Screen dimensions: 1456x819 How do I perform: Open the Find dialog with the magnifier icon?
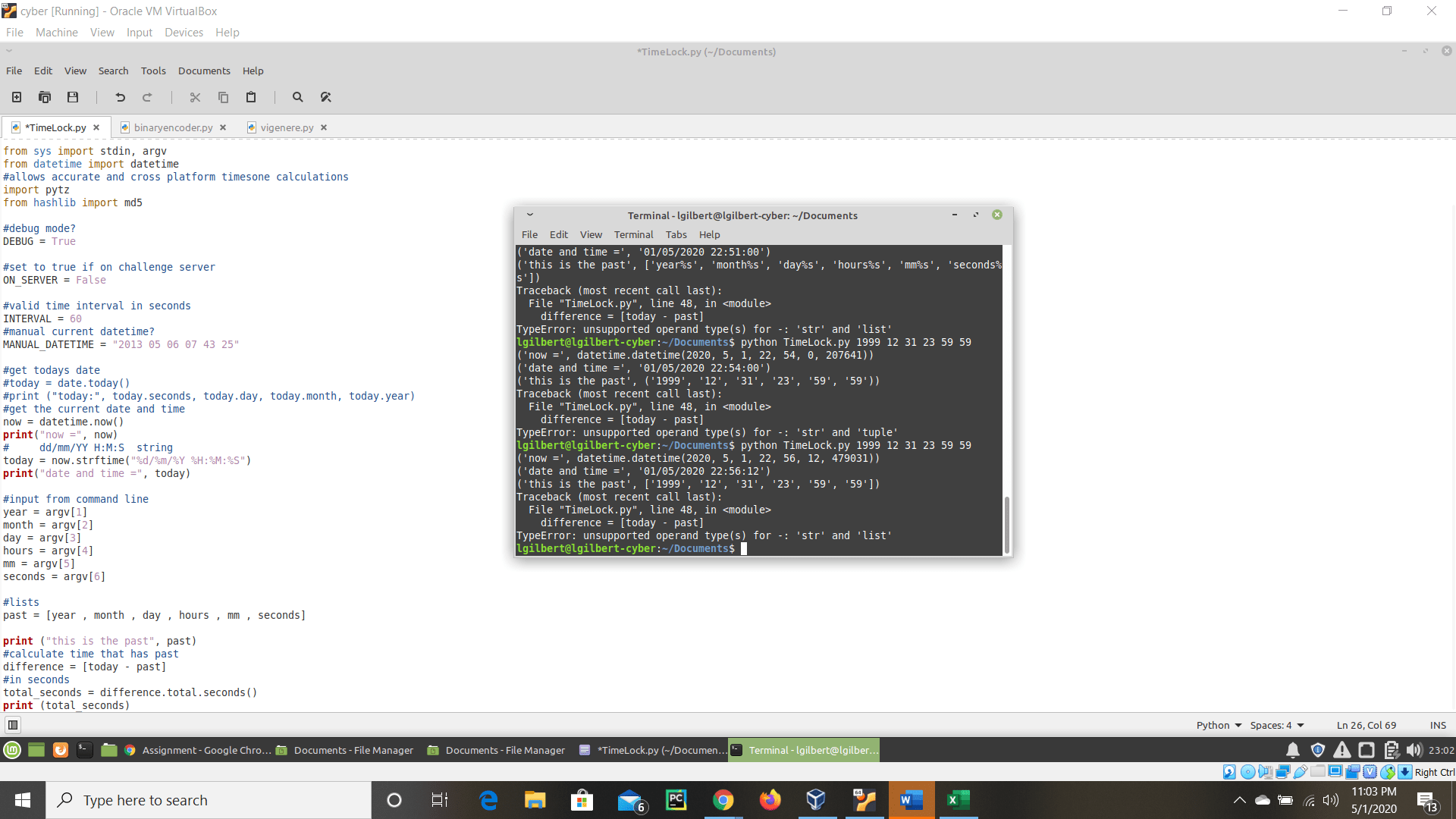pos(297,97)
